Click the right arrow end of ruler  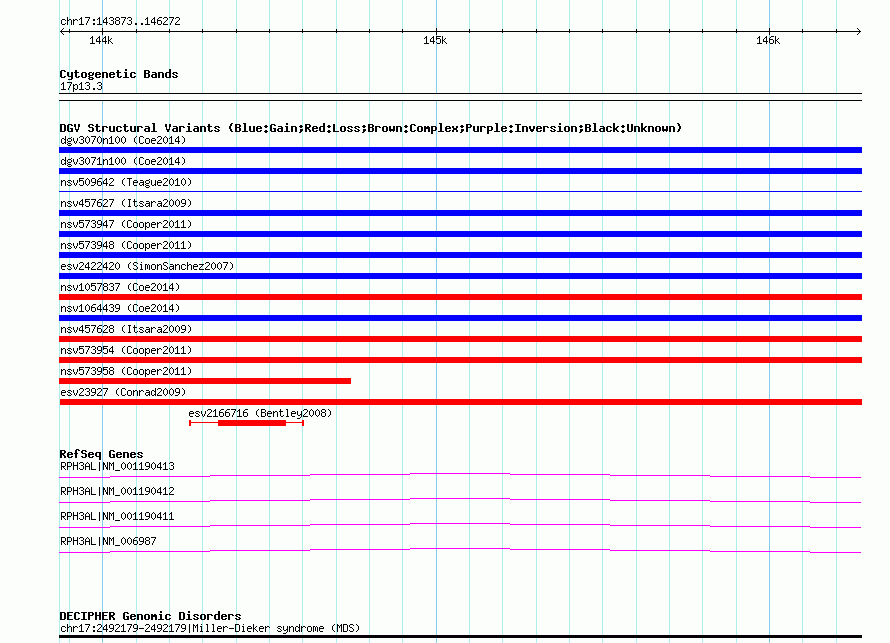(x=858, y=31)
